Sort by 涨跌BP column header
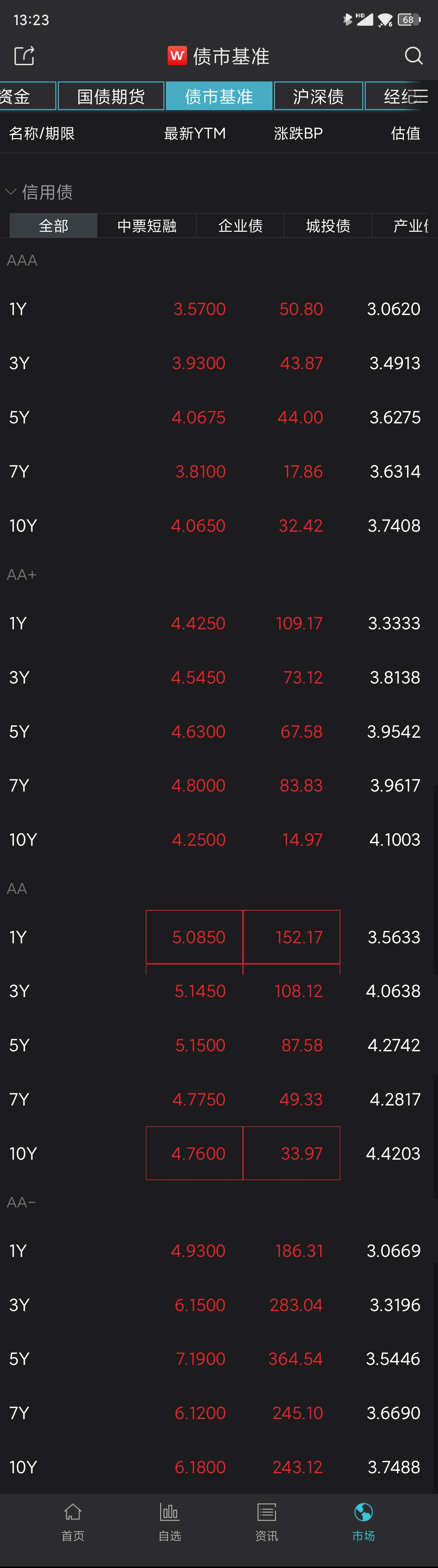Viewport: 438px width, 1568px height. (298, 133)
